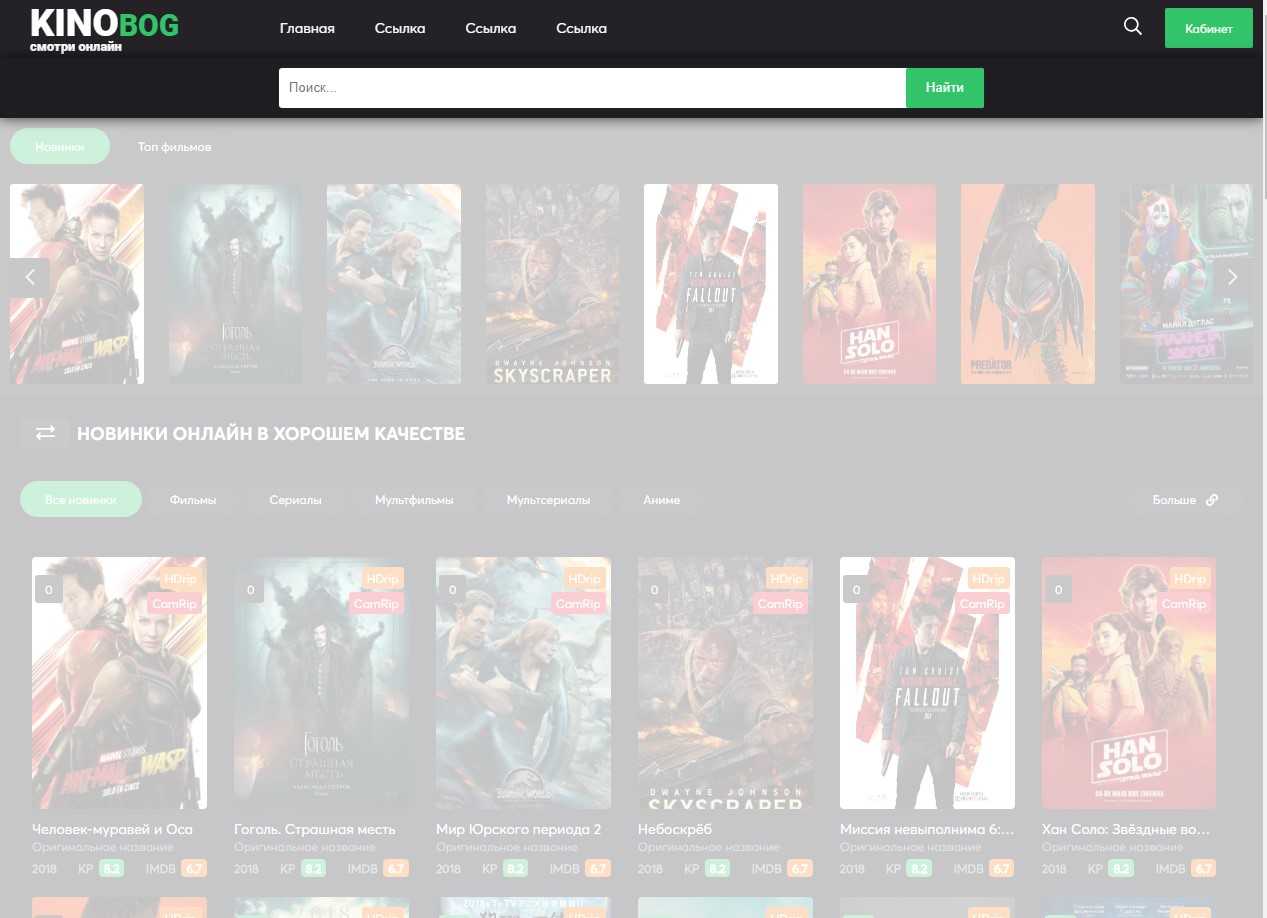Click title Небоскрёб

[675, 829]
